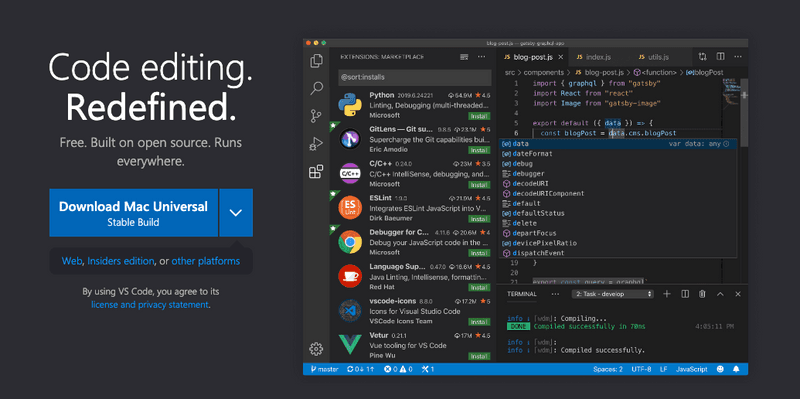Open terminal selector '2: Task - develop'

[x=614, y=294]
